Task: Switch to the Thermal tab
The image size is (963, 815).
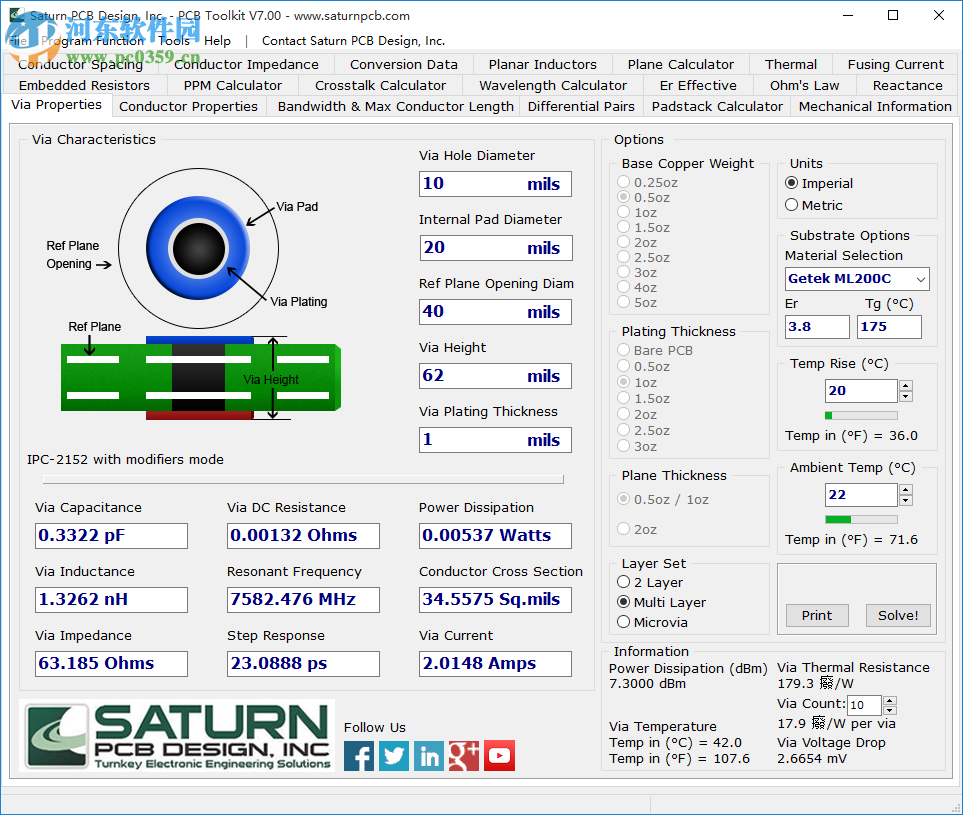Action: pos(789,64)
